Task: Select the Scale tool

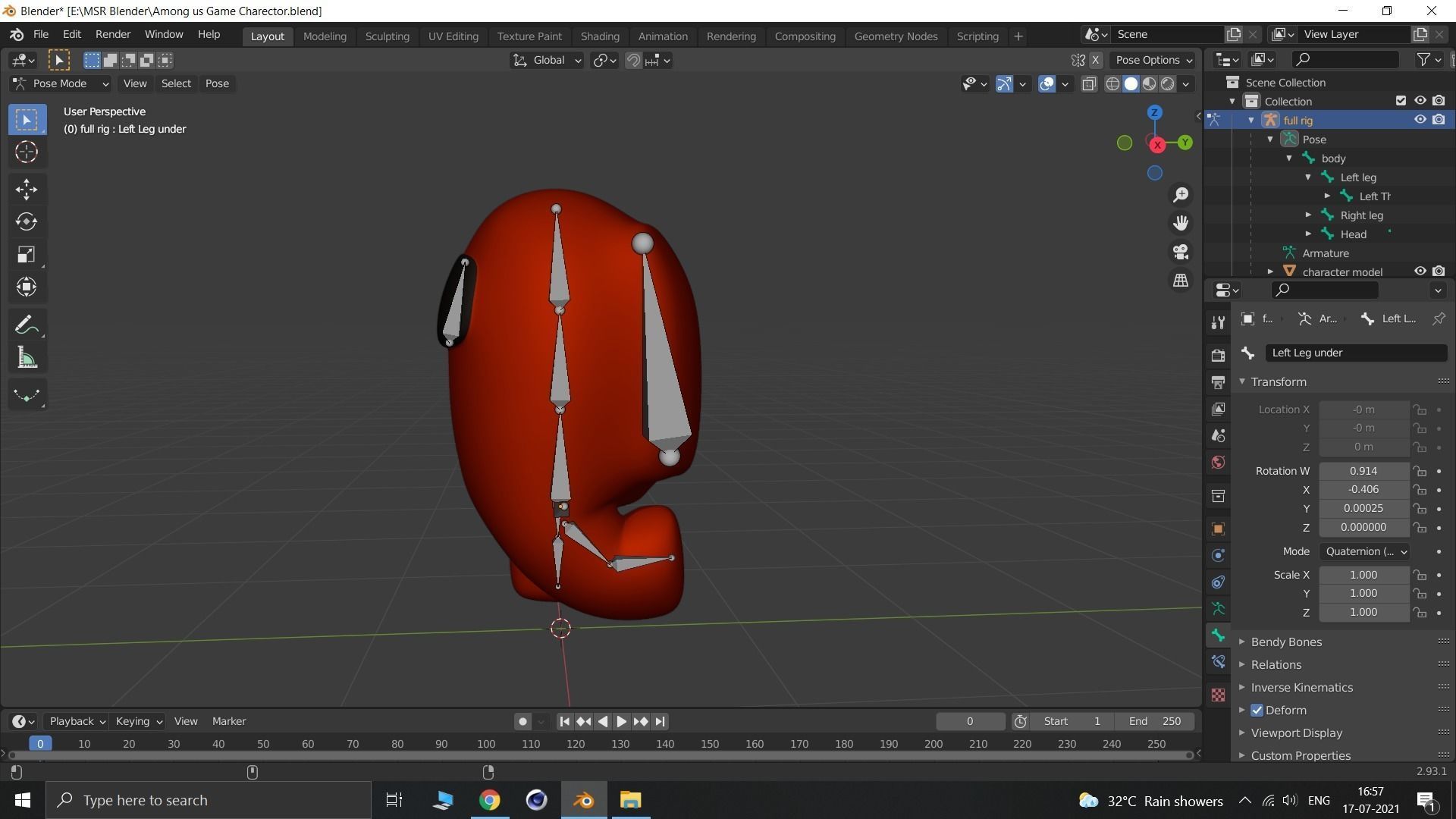Action: click(x=27, y=254)
